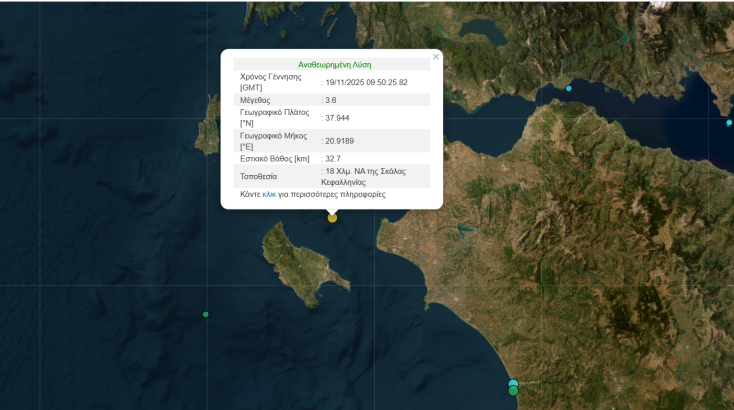Click the 'Γεωγραφικό Μήκος [°E]' label
734x410 pixels.
273,141
